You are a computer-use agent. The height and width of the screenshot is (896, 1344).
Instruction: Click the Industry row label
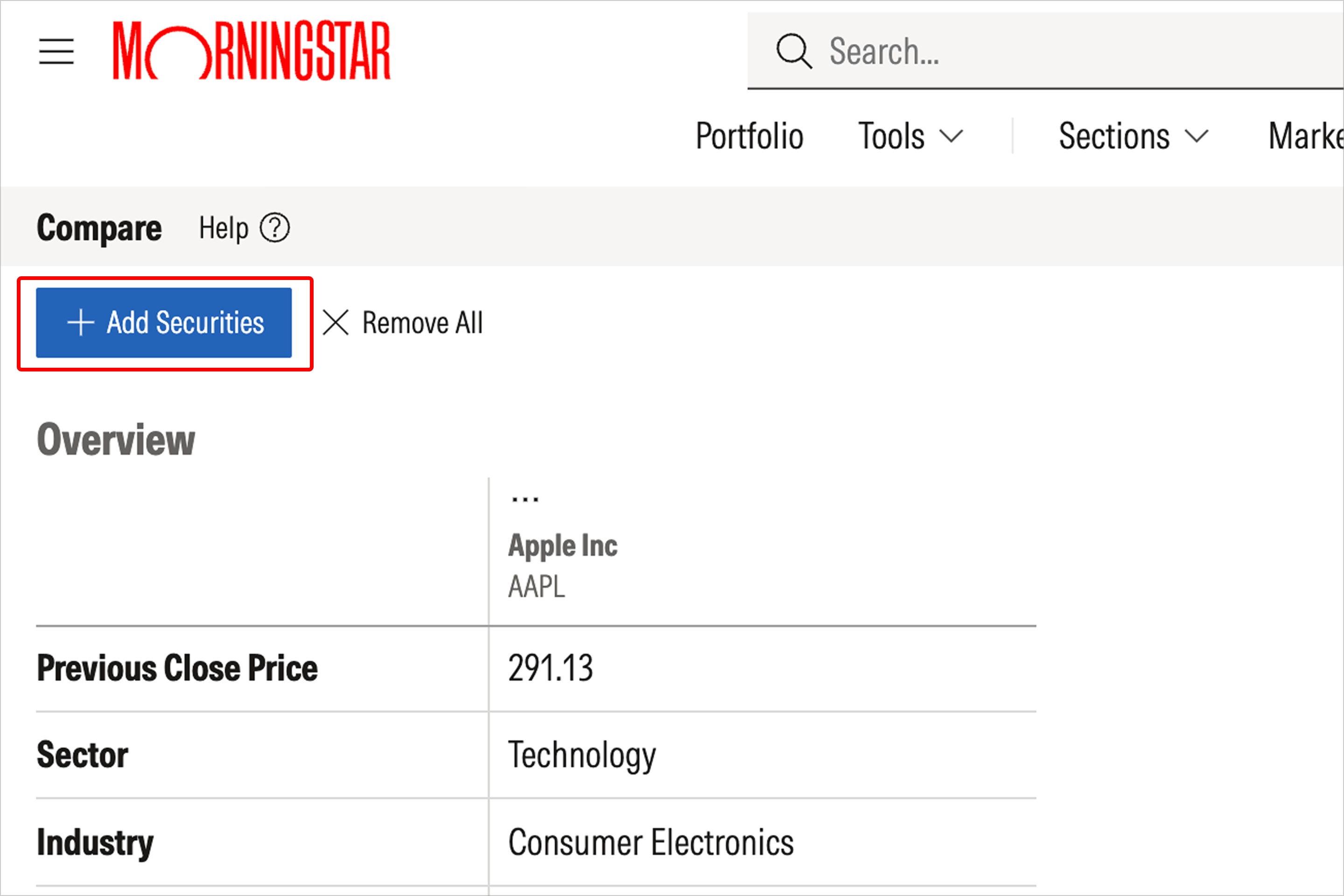[x=95, y=843]
